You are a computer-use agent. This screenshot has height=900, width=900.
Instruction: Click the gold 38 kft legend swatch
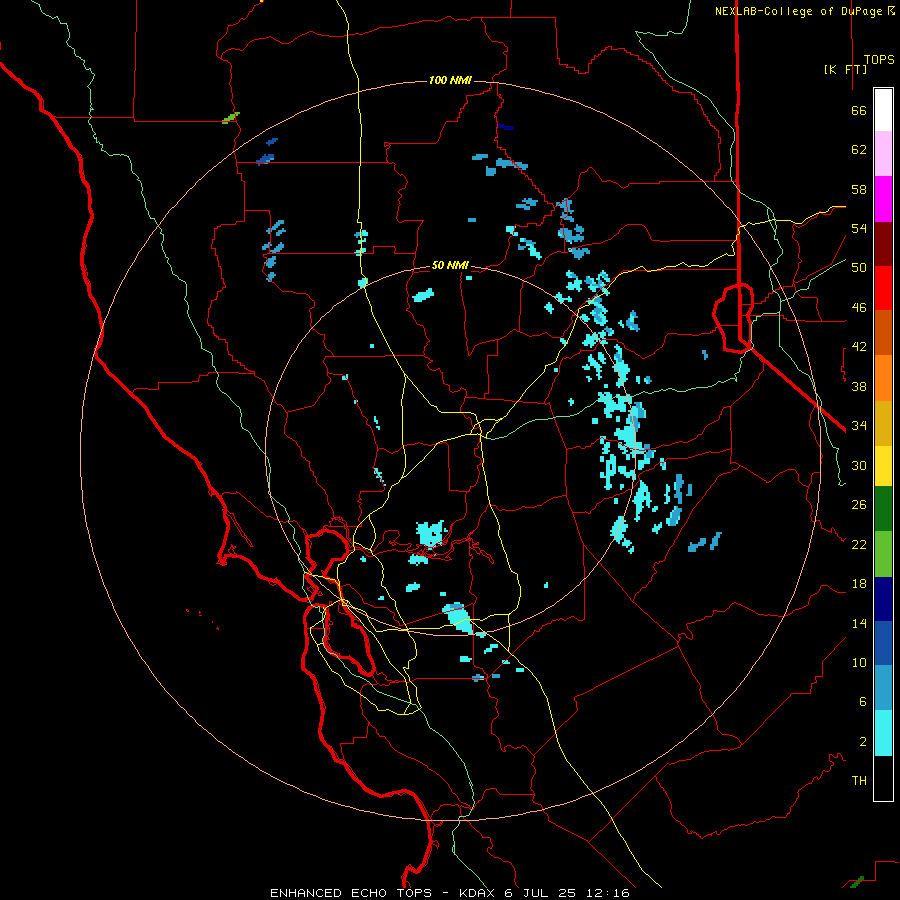[883, 422]
